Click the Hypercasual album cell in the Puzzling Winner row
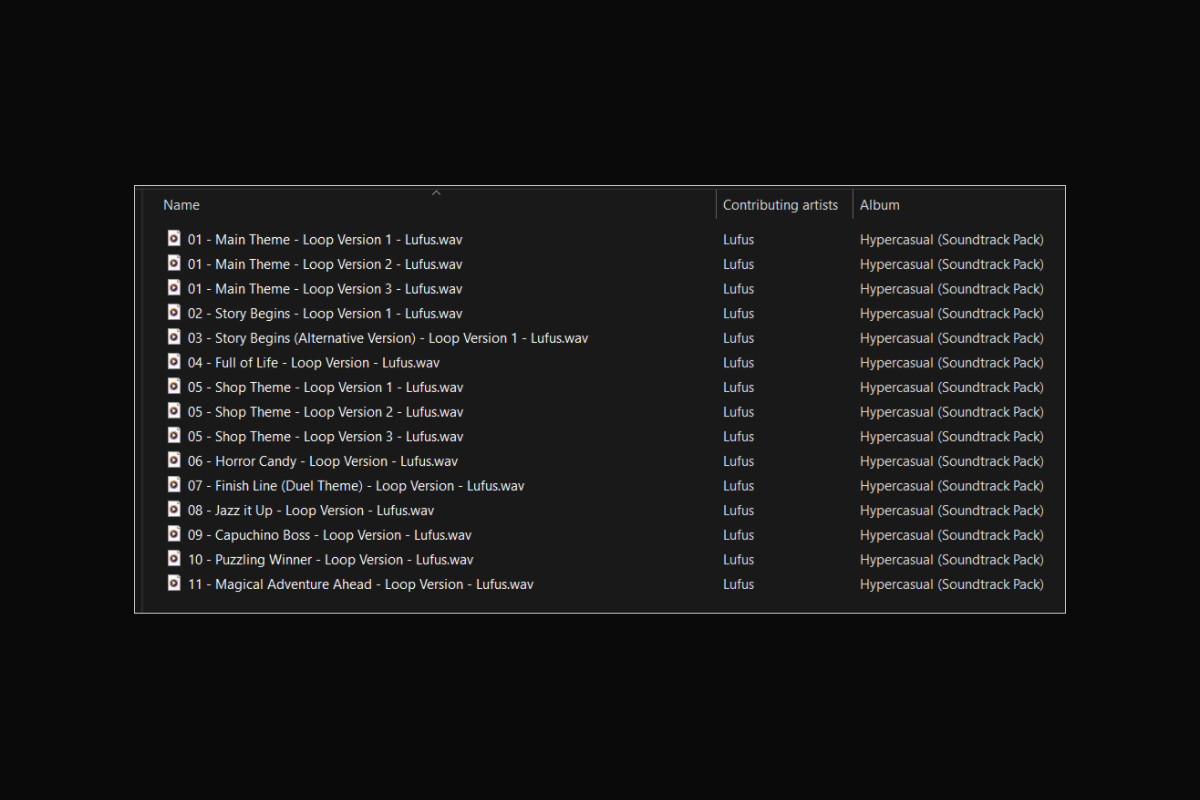The width and height of the screenshot is (1200, 800). coord(952,560)
